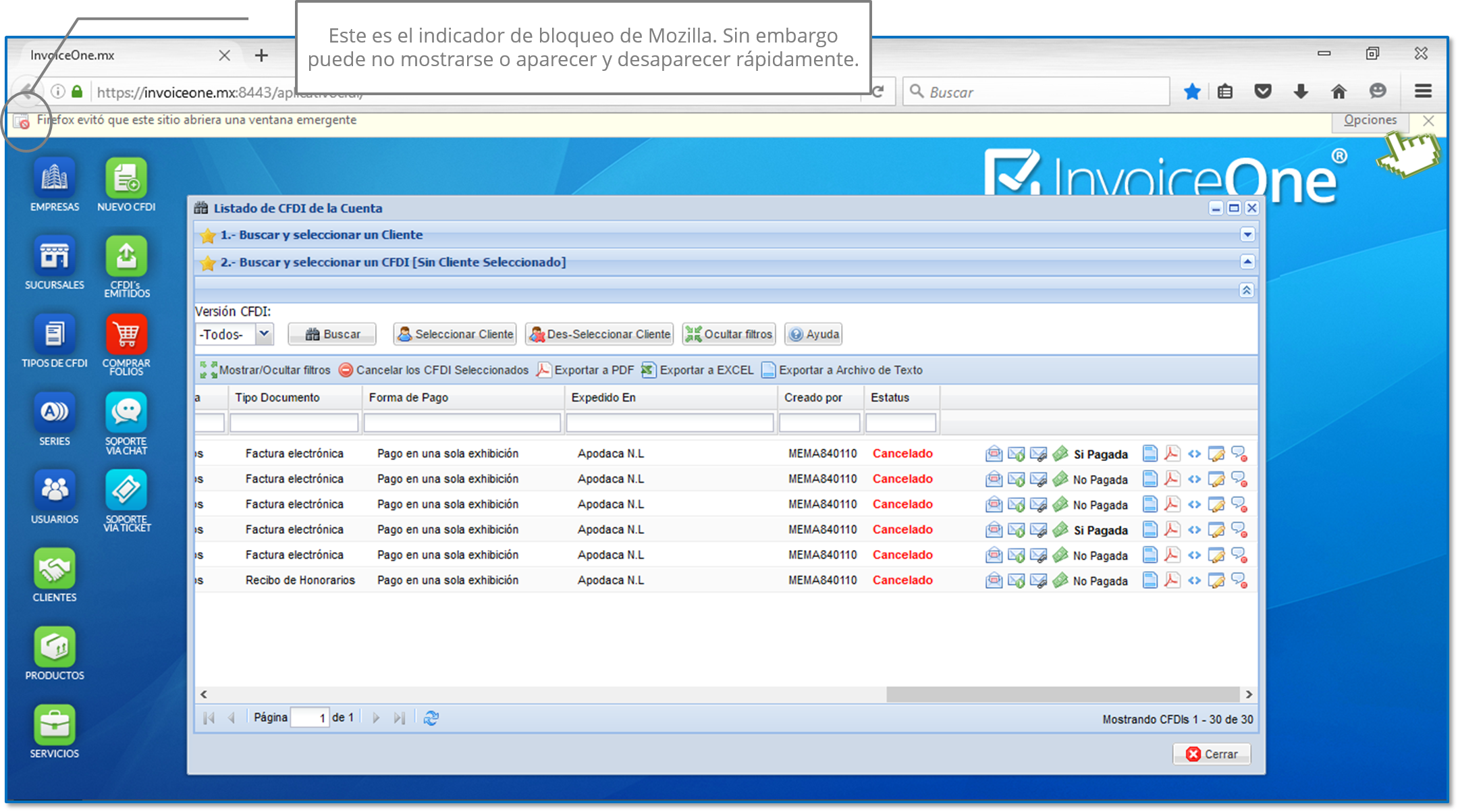Click blue document icon in Recibo de Honorarios row
1458x812 pixels.
(x=1150, y=580)
